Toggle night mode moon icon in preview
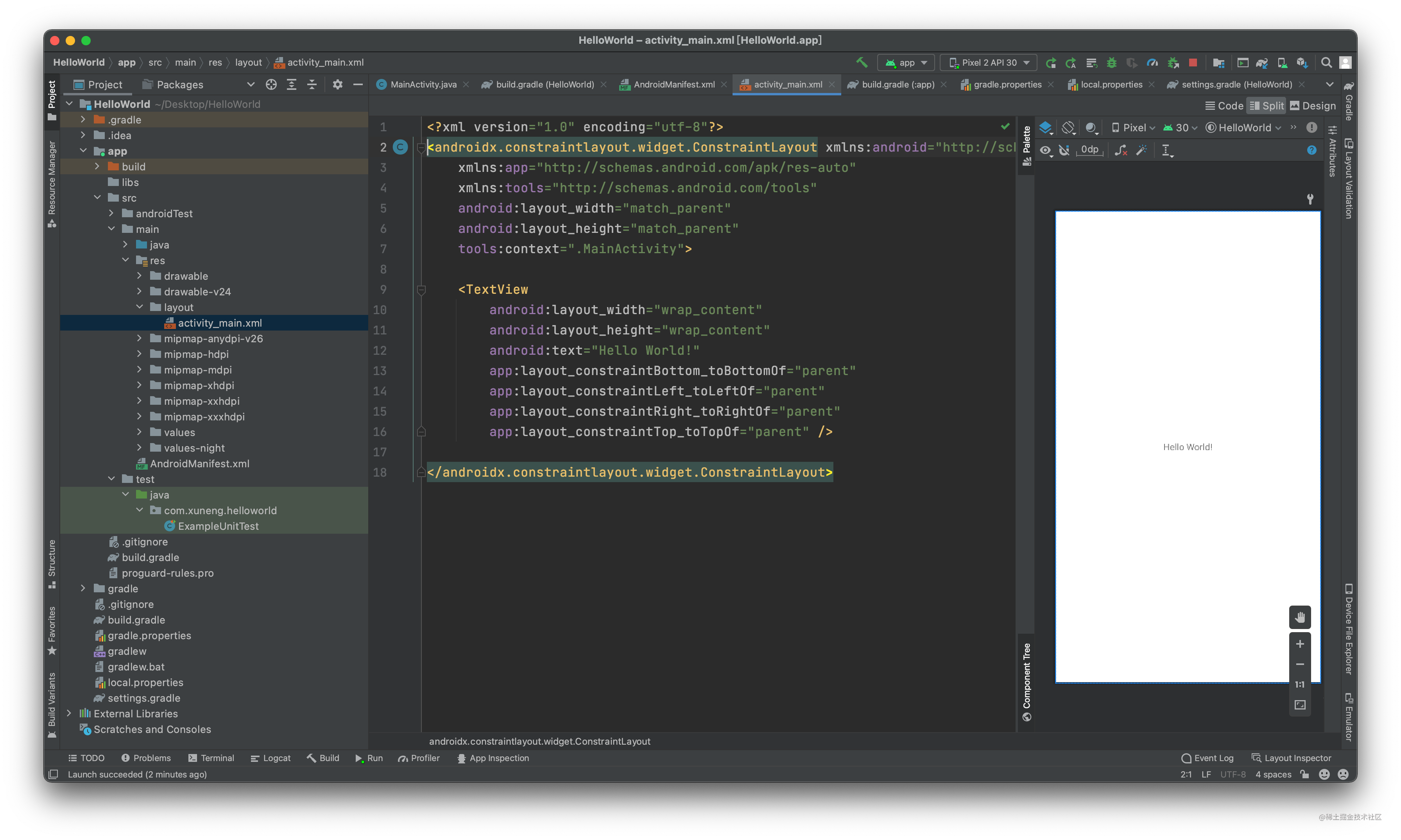 (1092, 128)
